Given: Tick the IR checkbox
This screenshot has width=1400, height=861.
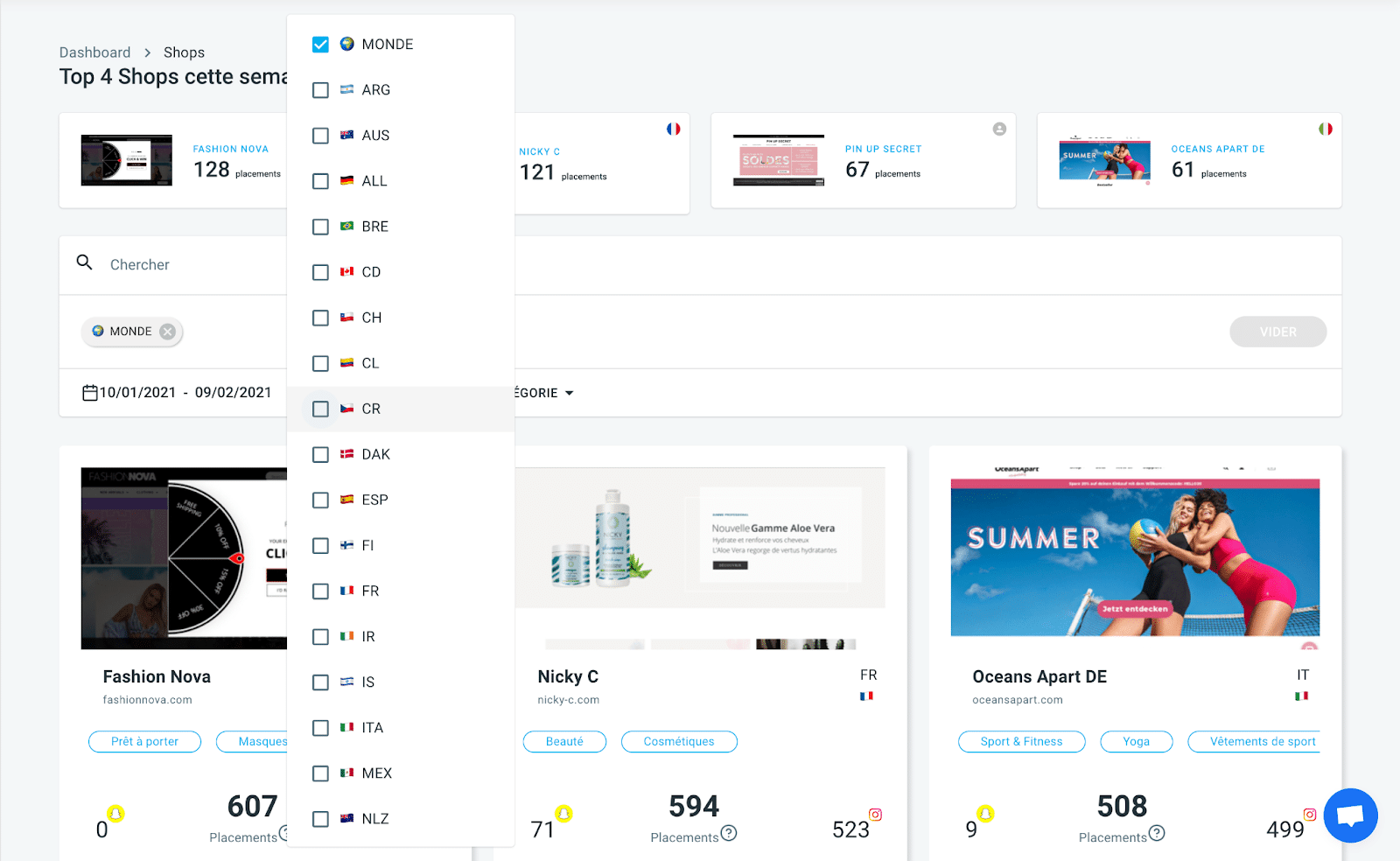Looking at the screenshot, I should pos(321,637).
